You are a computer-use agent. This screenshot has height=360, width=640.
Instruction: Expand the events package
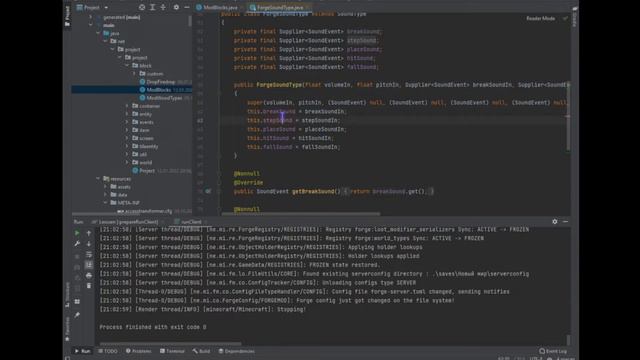127,122
